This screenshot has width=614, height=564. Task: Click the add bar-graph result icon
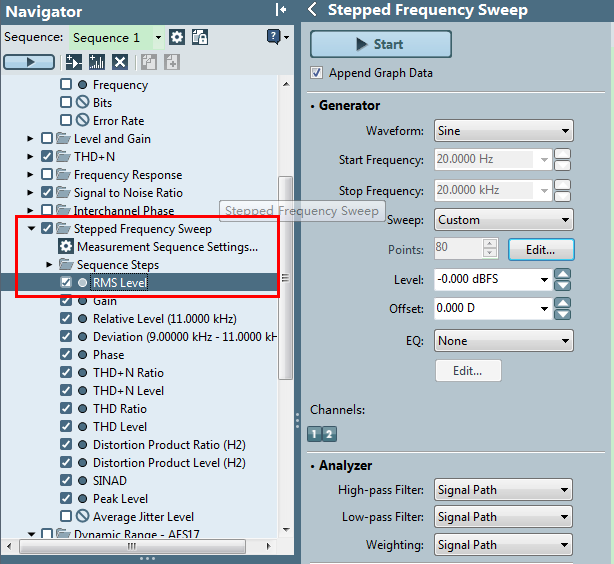97,62
